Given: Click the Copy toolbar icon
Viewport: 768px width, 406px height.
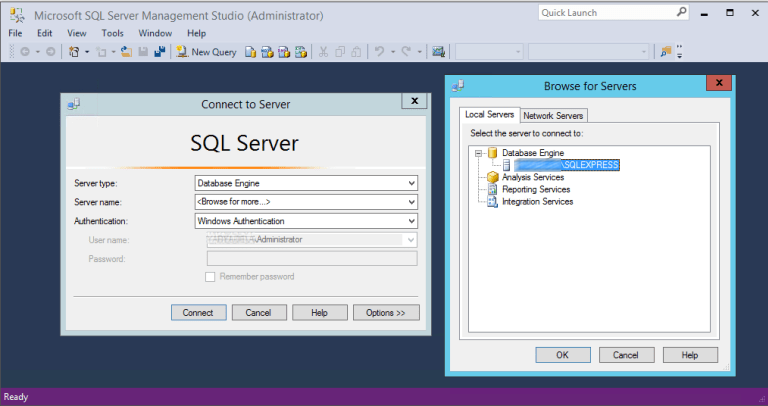Looking at the screenshot, I should (x=340, y=51).
